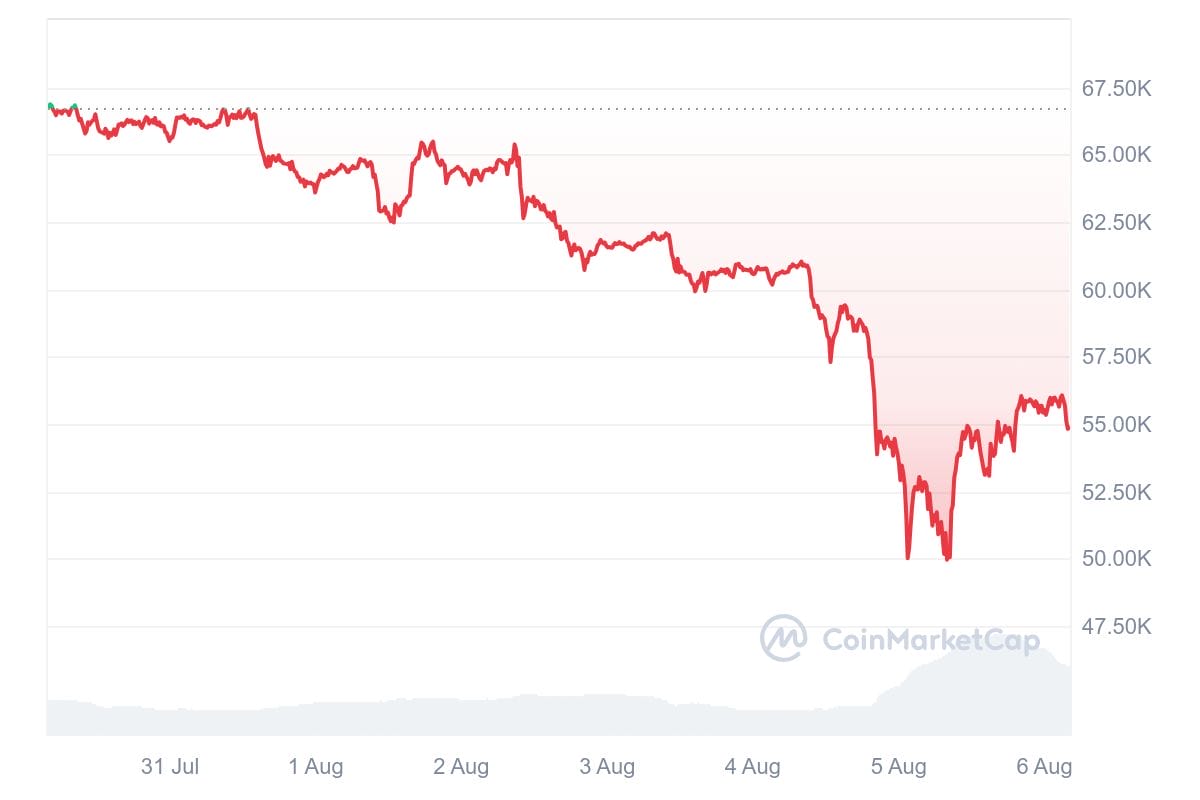The width and height of the screenshot is (1200, 800).
Task: Click the CoinMarketCap logo icon
Action: [x=783, y=638]
